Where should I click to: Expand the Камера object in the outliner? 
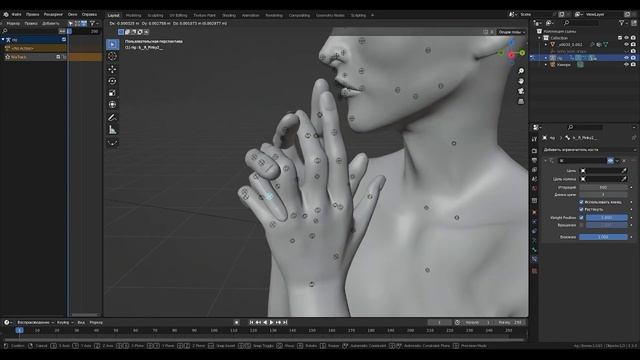click(x=546, y=64)
